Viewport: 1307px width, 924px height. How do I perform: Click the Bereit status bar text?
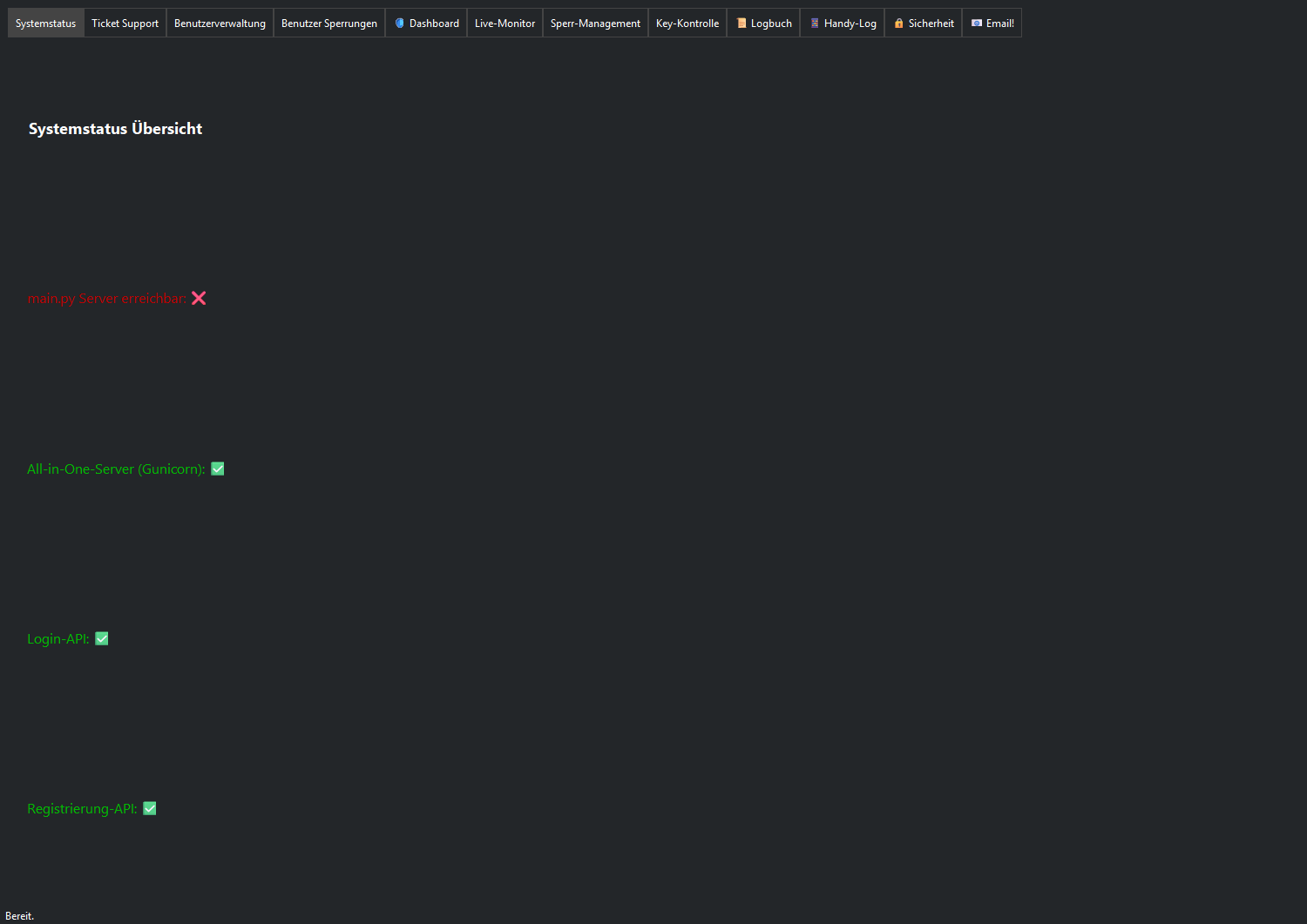[19, 915]
